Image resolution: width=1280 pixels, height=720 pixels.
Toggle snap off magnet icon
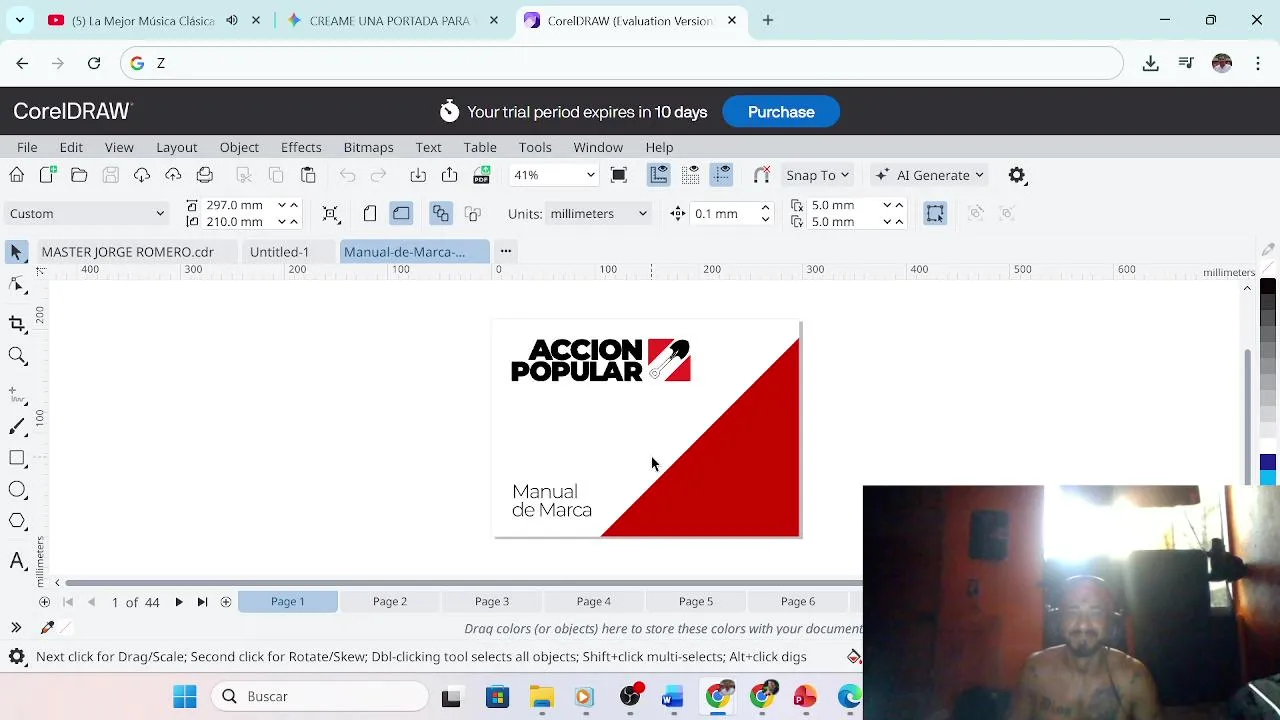click(x=762, y=175)
